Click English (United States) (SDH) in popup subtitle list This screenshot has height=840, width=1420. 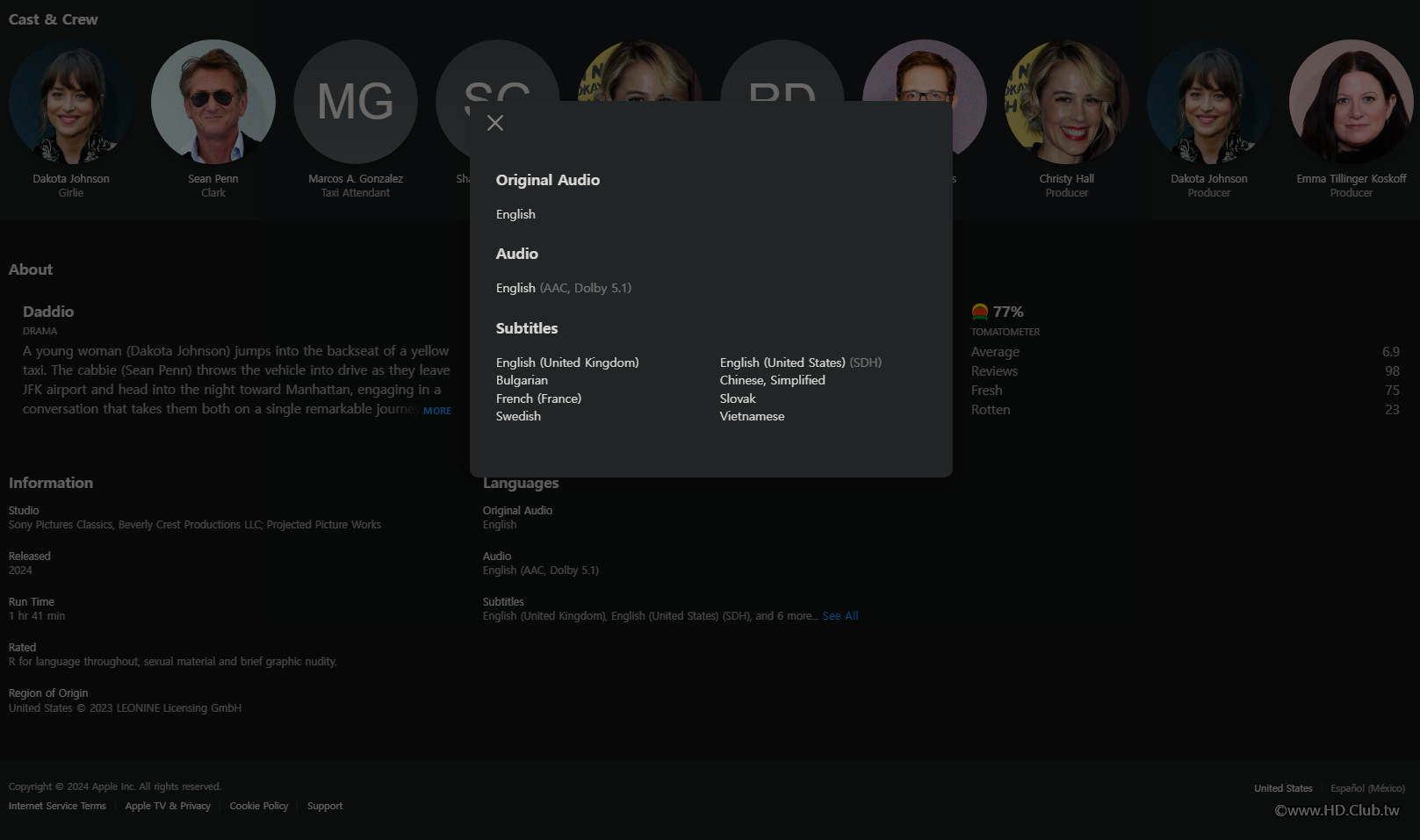(x=801, y=363)
